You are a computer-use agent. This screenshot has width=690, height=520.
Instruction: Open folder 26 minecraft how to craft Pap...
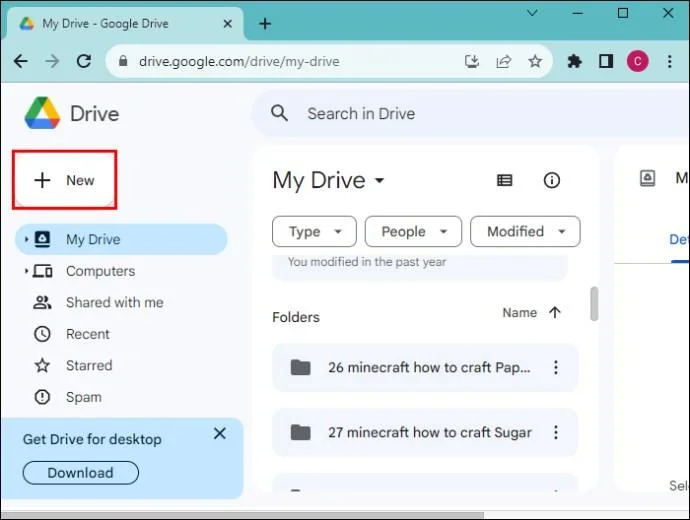425,367
